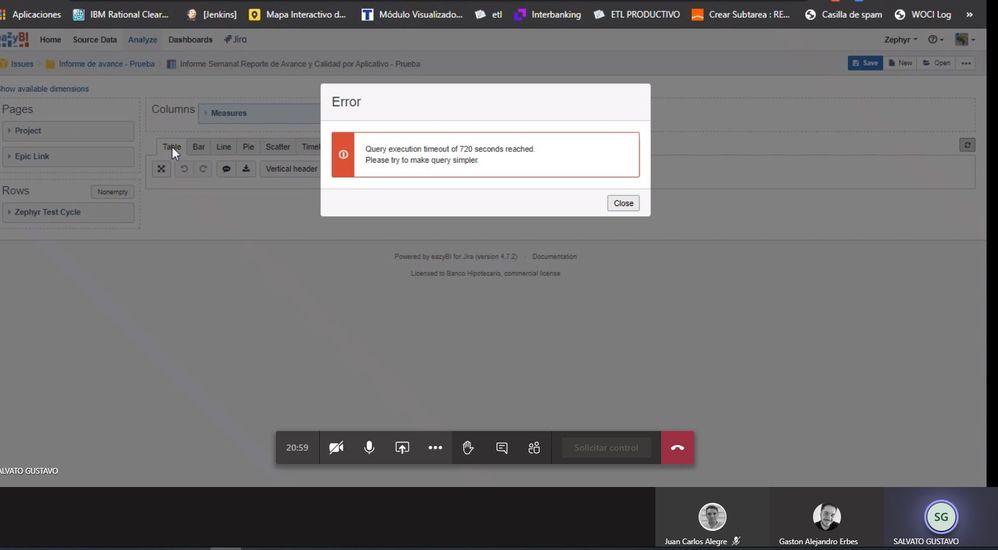
Task: Open more actions in call toolbar
Action: [x=435, y=448]
